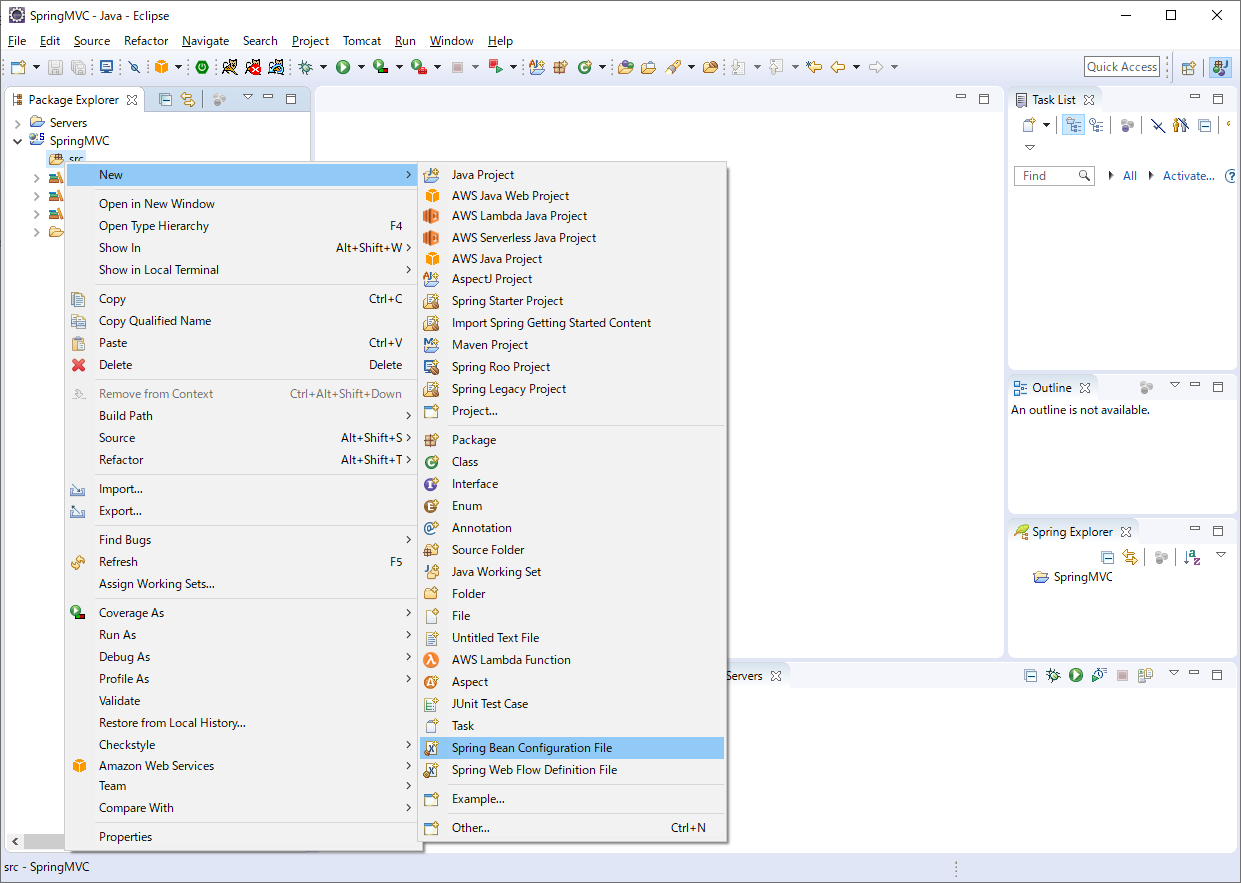This screenshot has width=1241, height=883.
Task: Choose Other... in New submenu
Action: (x=572, y=828)
